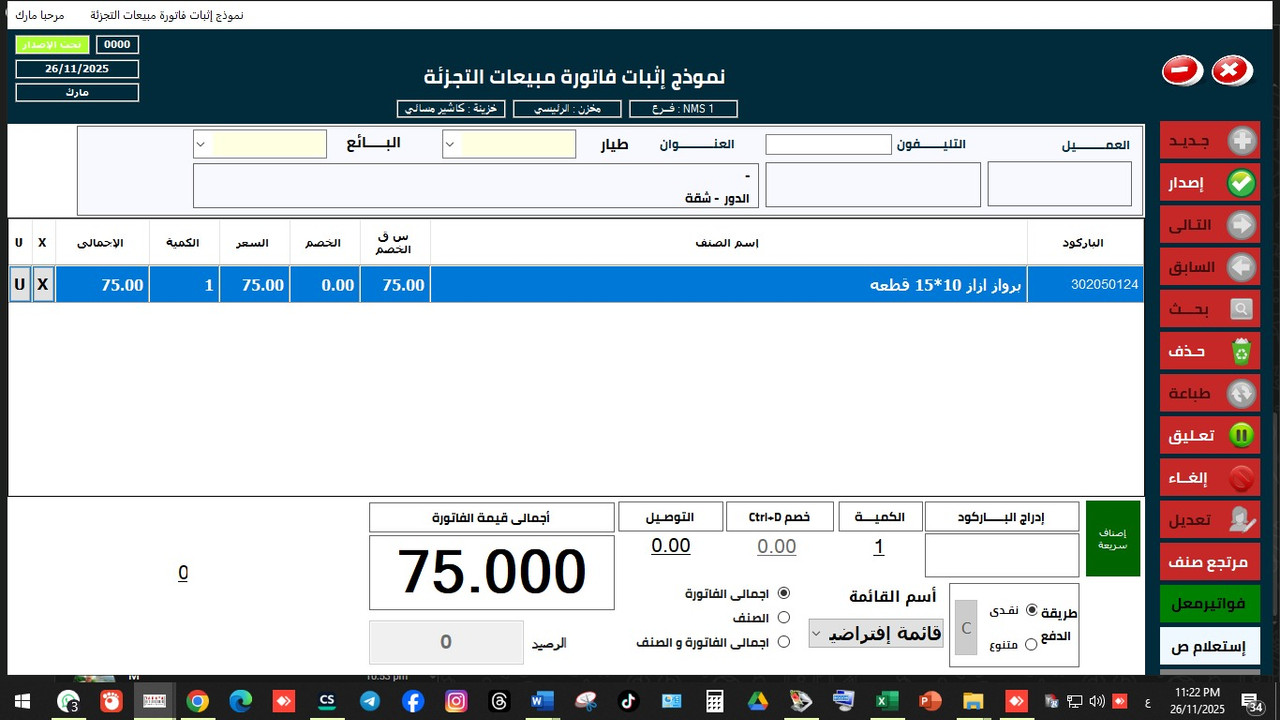1280x720 pixels.
Task: Open Google Chrome from taskbar
Action: tap(197, 702)
